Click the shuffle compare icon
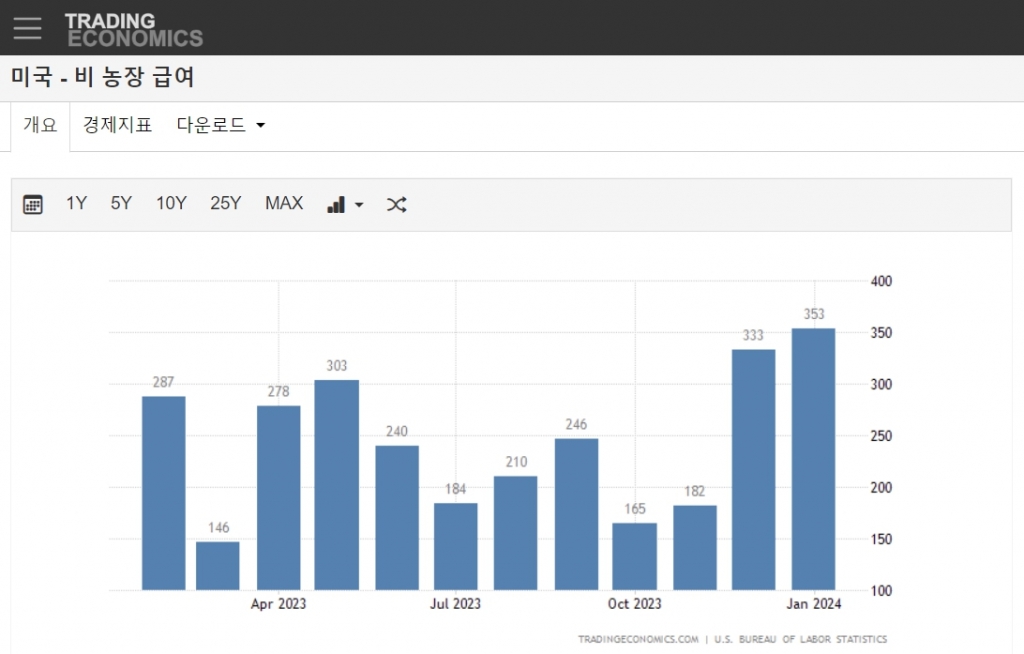Viewport: 1024px width, 654px height. pos(397,204)
